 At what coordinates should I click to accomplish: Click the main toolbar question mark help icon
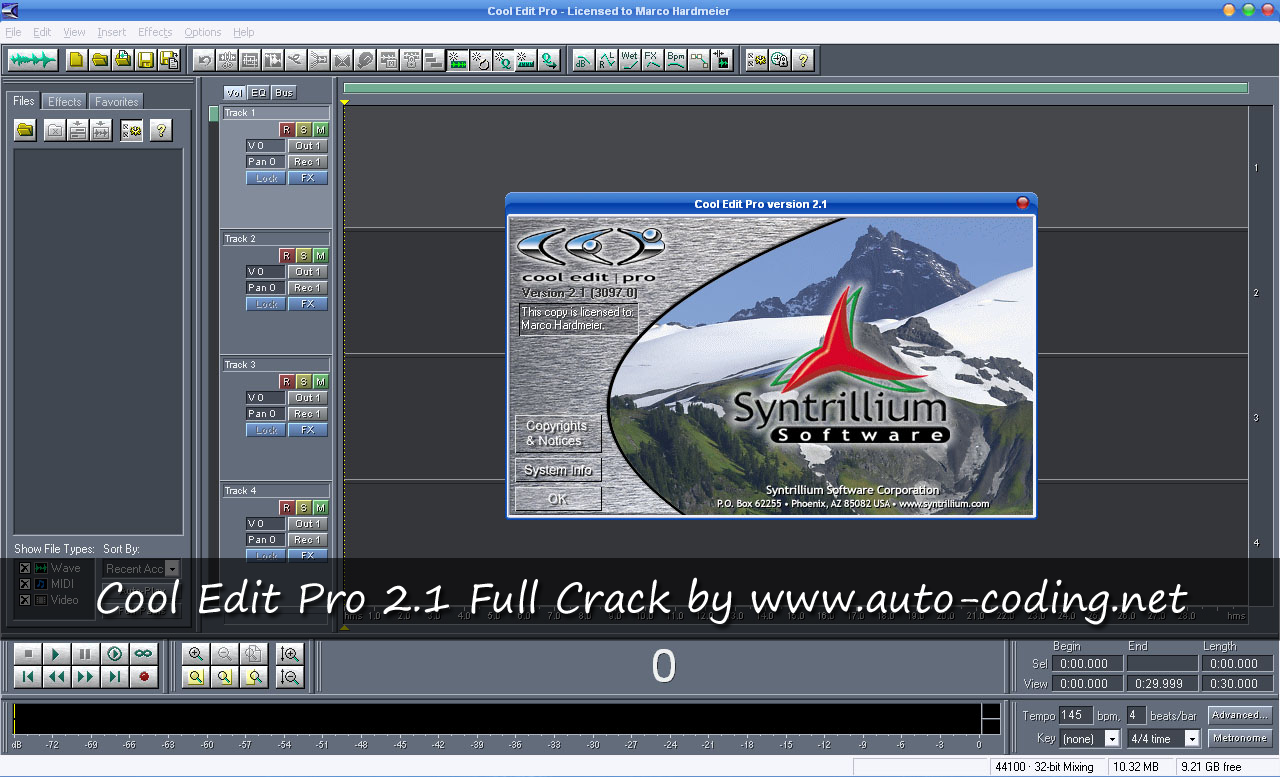coord(803,60)
